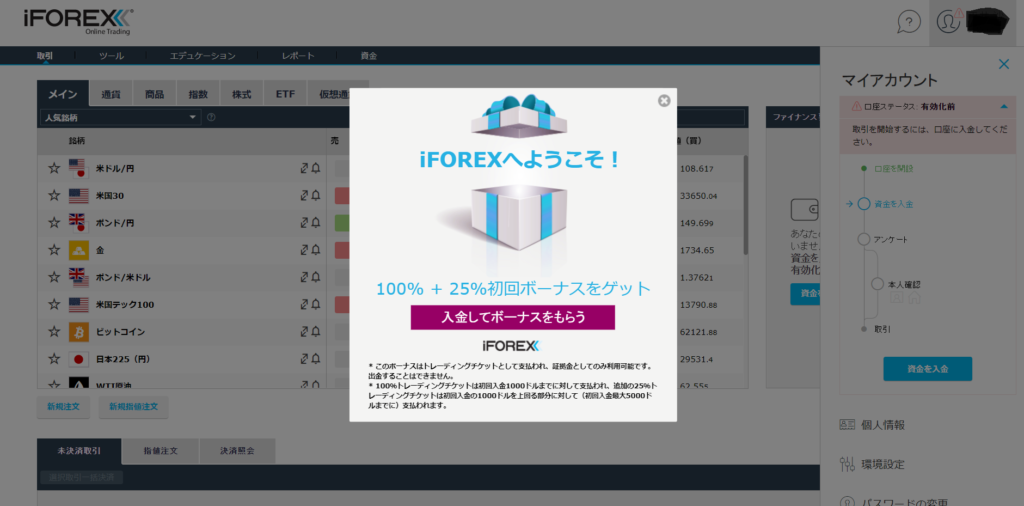Click the help icon beside 人気銘柄 dropdown

pyautogui.click(x=211, y=118)
